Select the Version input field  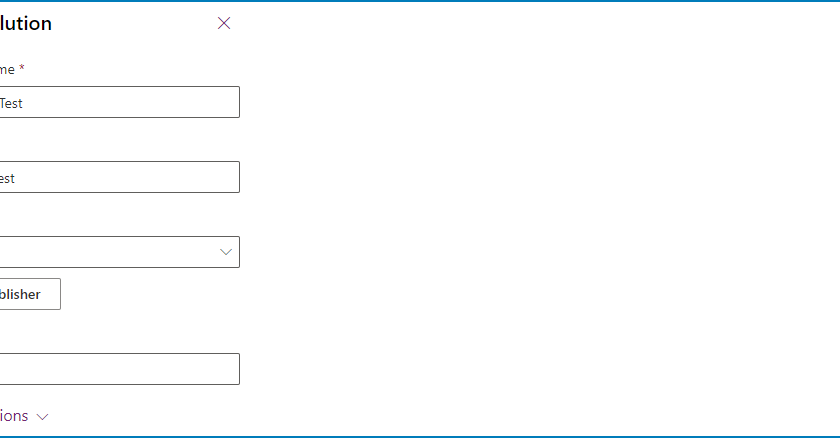point(120,369)
